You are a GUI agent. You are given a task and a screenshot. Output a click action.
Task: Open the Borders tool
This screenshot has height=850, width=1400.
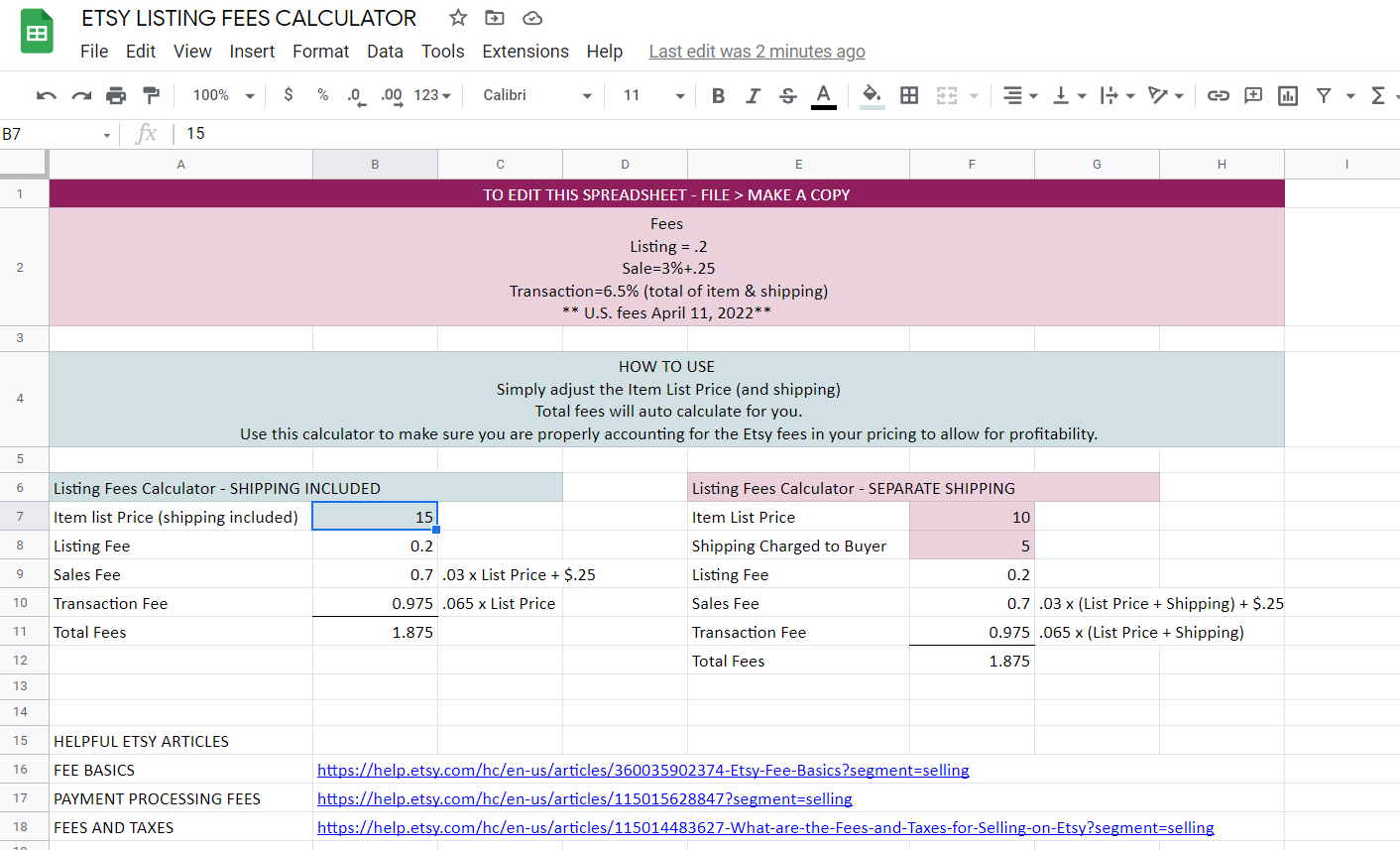[909, 95]
